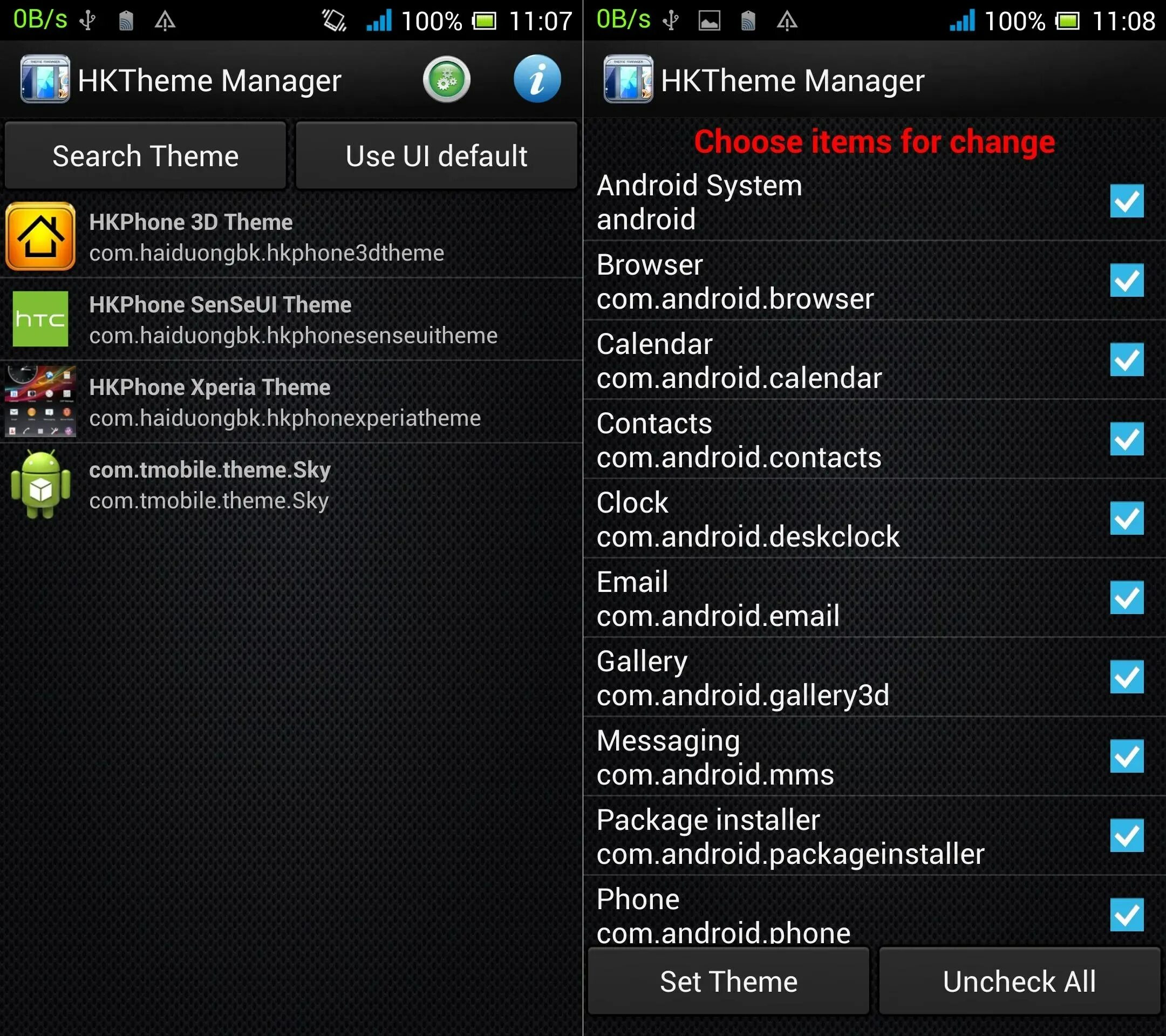Tap the battery icon in left status bar
The height and width of the screenshot is (1036, 1166).
[485, 22]
